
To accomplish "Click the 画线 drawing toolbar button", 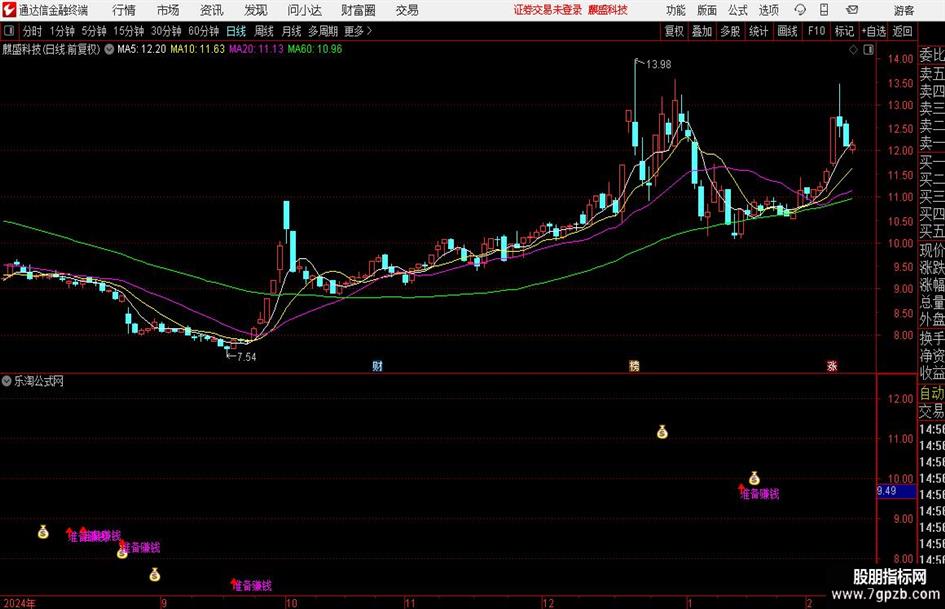I will pos(787,31).
